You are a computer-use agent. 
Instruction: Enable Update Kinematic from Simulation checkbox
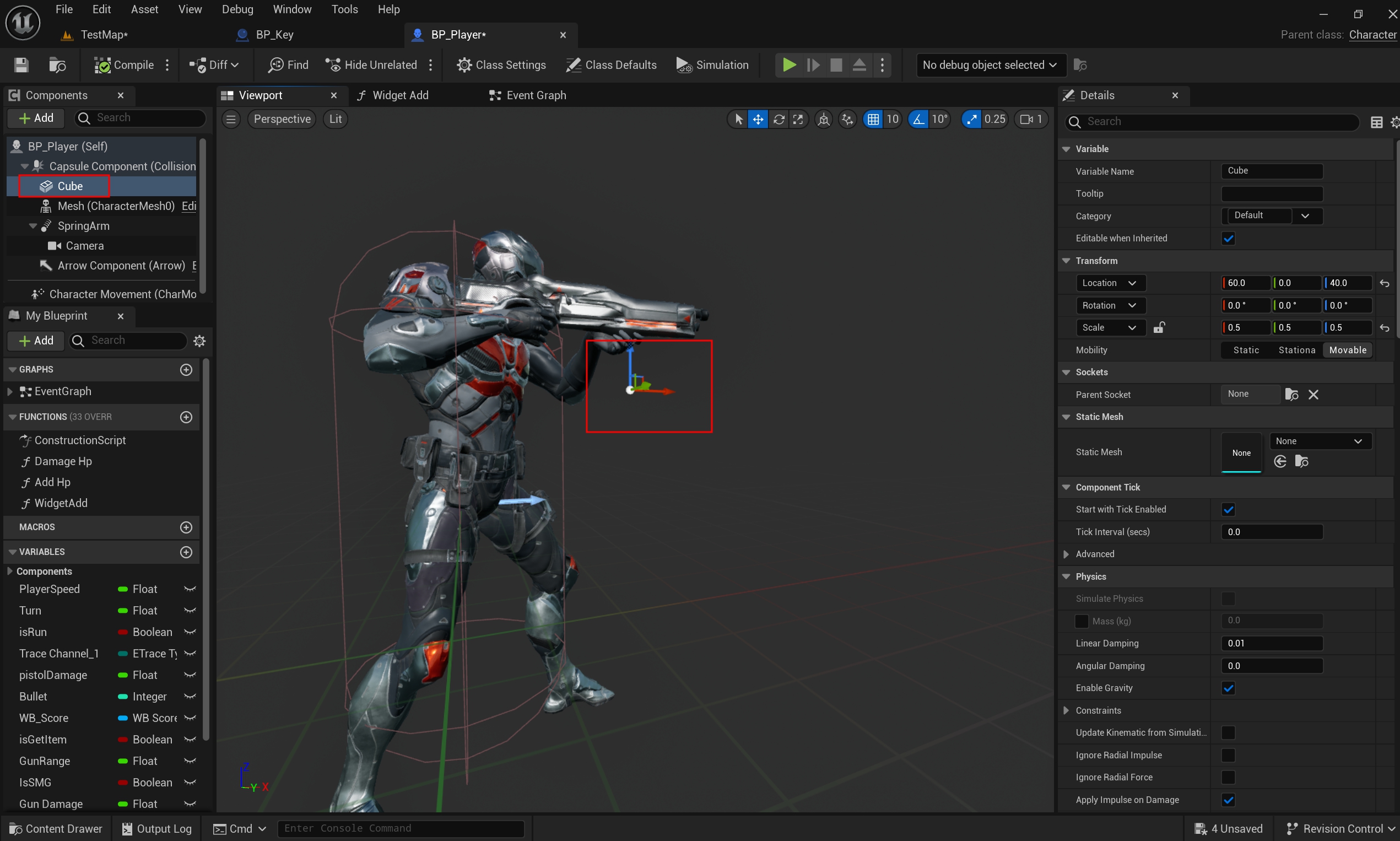[1228, 733]
